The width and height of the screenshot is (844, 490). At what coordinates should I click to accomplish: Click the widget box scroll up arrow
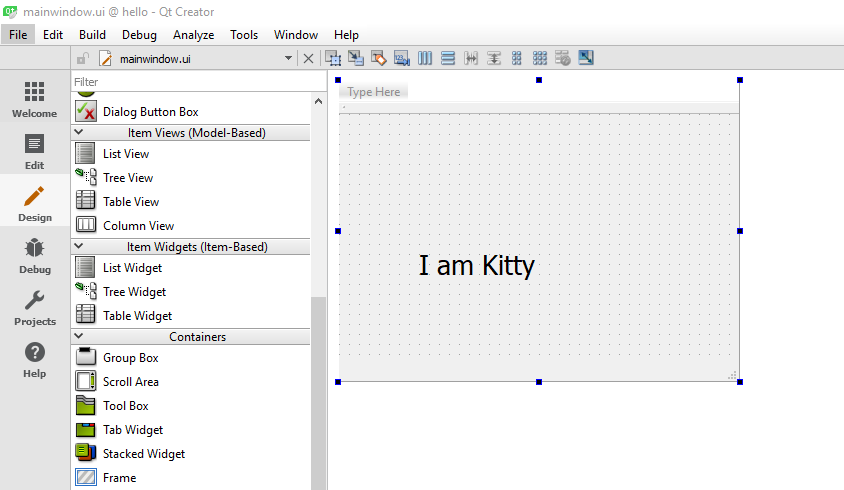319,101
